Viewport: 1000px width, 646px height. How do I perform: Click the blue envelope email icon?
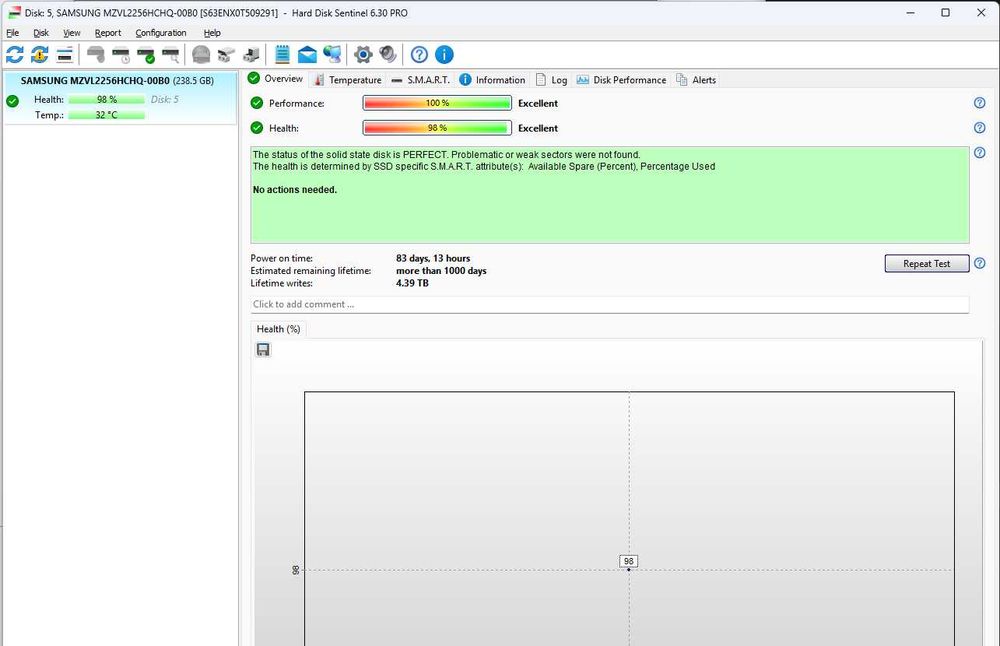coord(307,55)
